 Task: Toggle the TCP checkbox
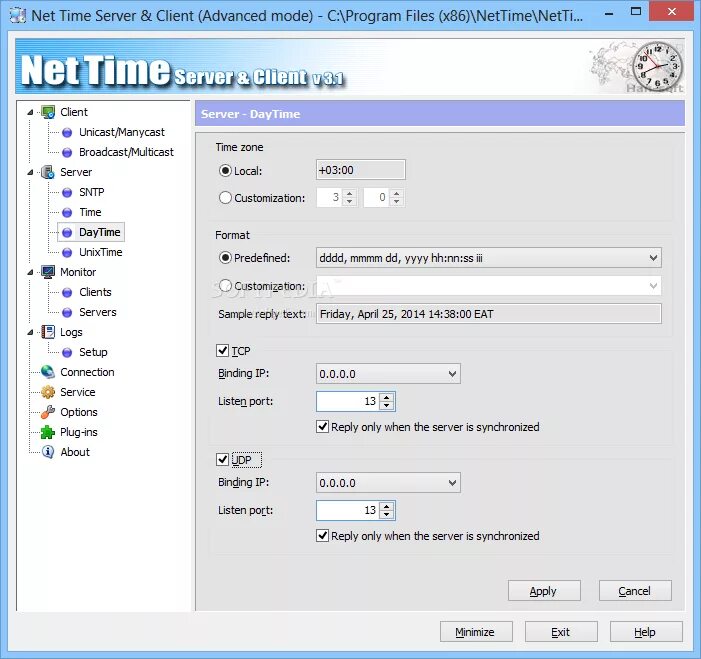point(222,350)
